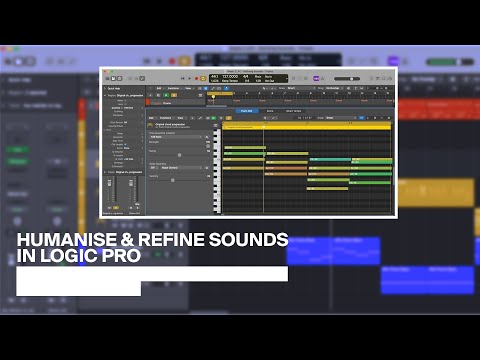Click the red Record button in background Logic window

point(172,61)
